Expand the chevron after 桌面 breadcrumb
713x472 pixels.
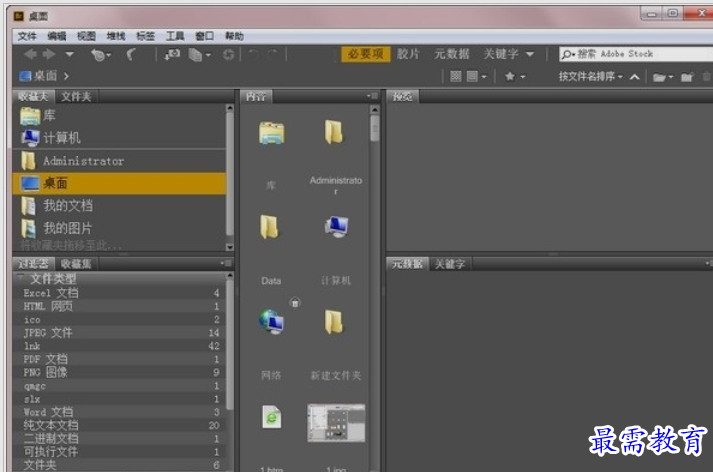point(66,76)
